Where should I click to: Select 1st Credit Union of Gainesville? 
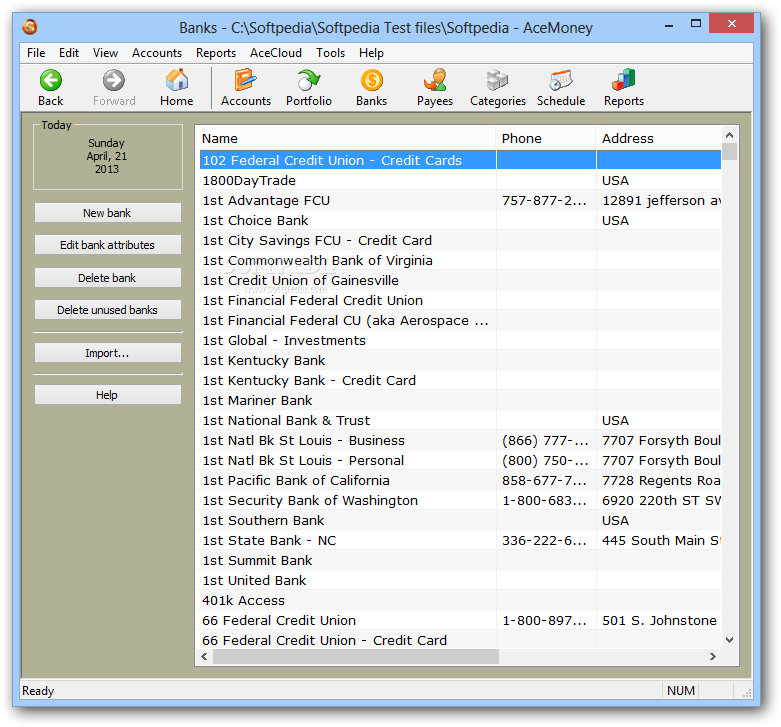pos(459,280)
